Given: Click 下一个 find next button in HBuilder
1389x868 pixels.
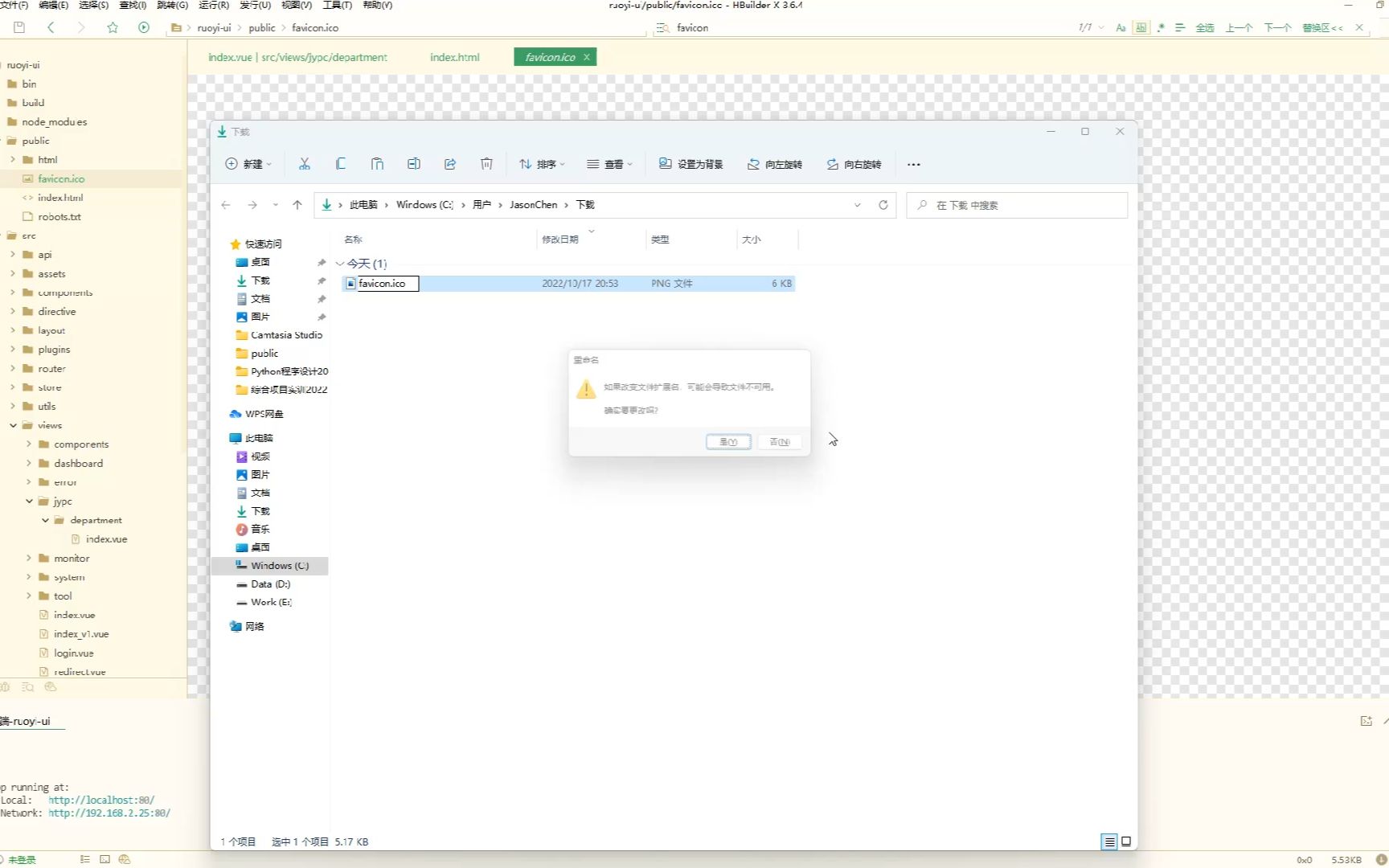Looking at the screenshot, I should 1277,27.
